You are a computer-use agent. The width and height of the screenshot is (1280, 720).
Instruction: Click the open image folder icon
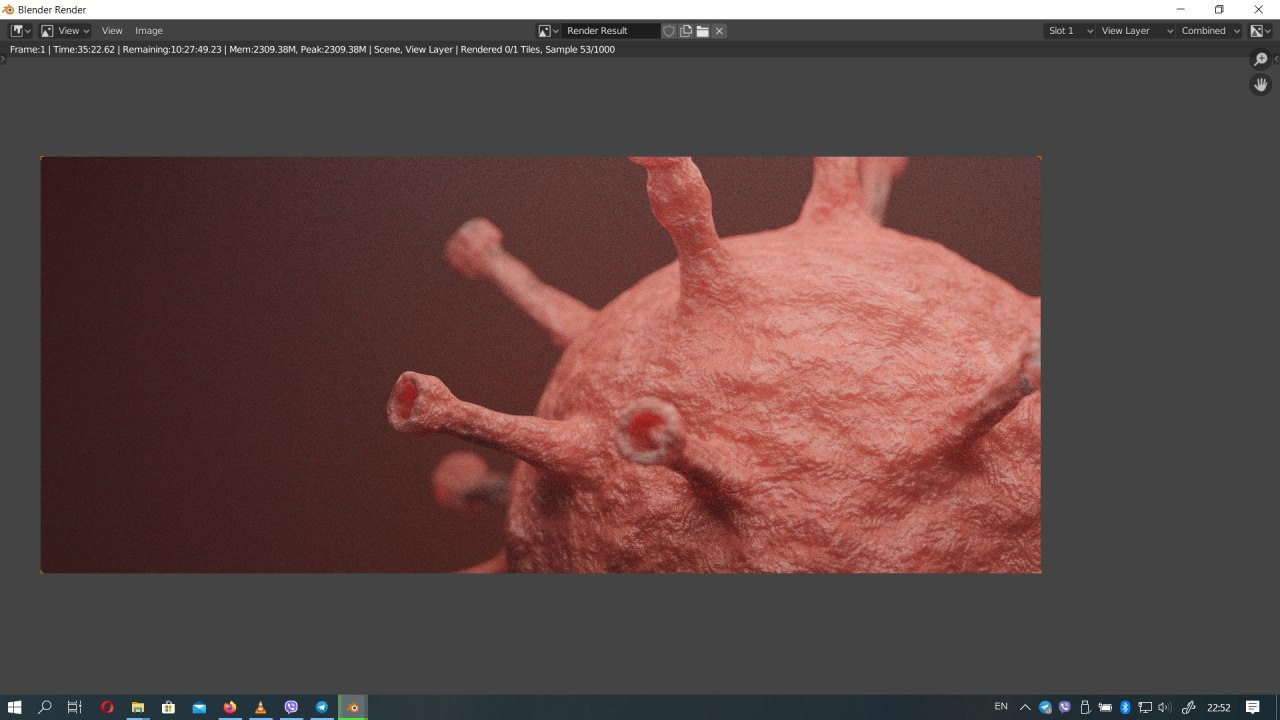pos(702,31)
